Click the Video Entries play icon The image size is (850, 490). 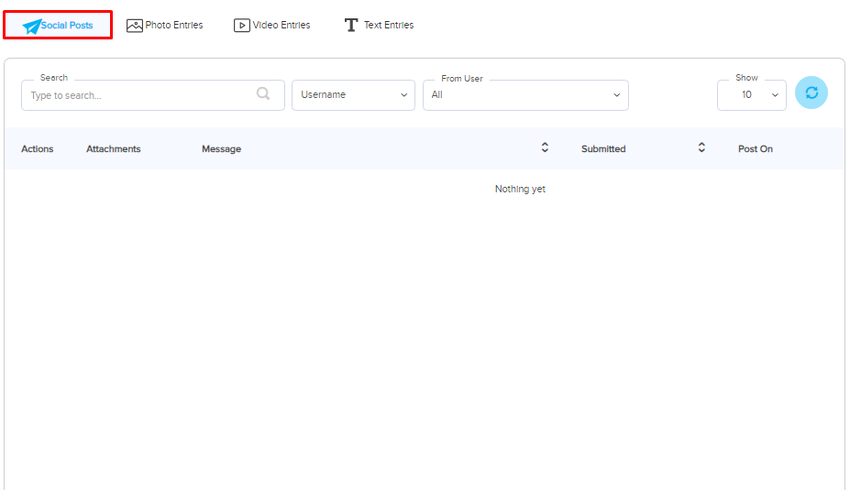tap(242, 25)
